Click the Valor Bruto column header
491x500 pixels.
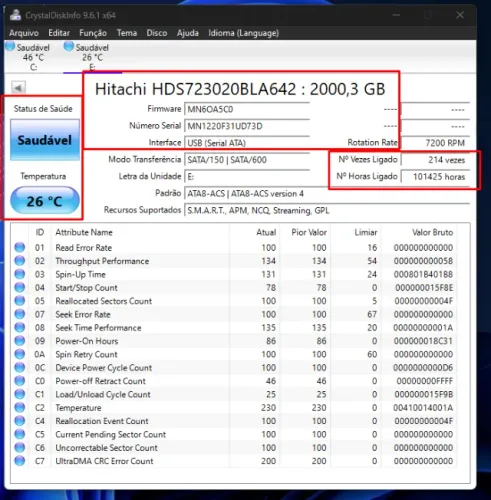pos(432,232)
